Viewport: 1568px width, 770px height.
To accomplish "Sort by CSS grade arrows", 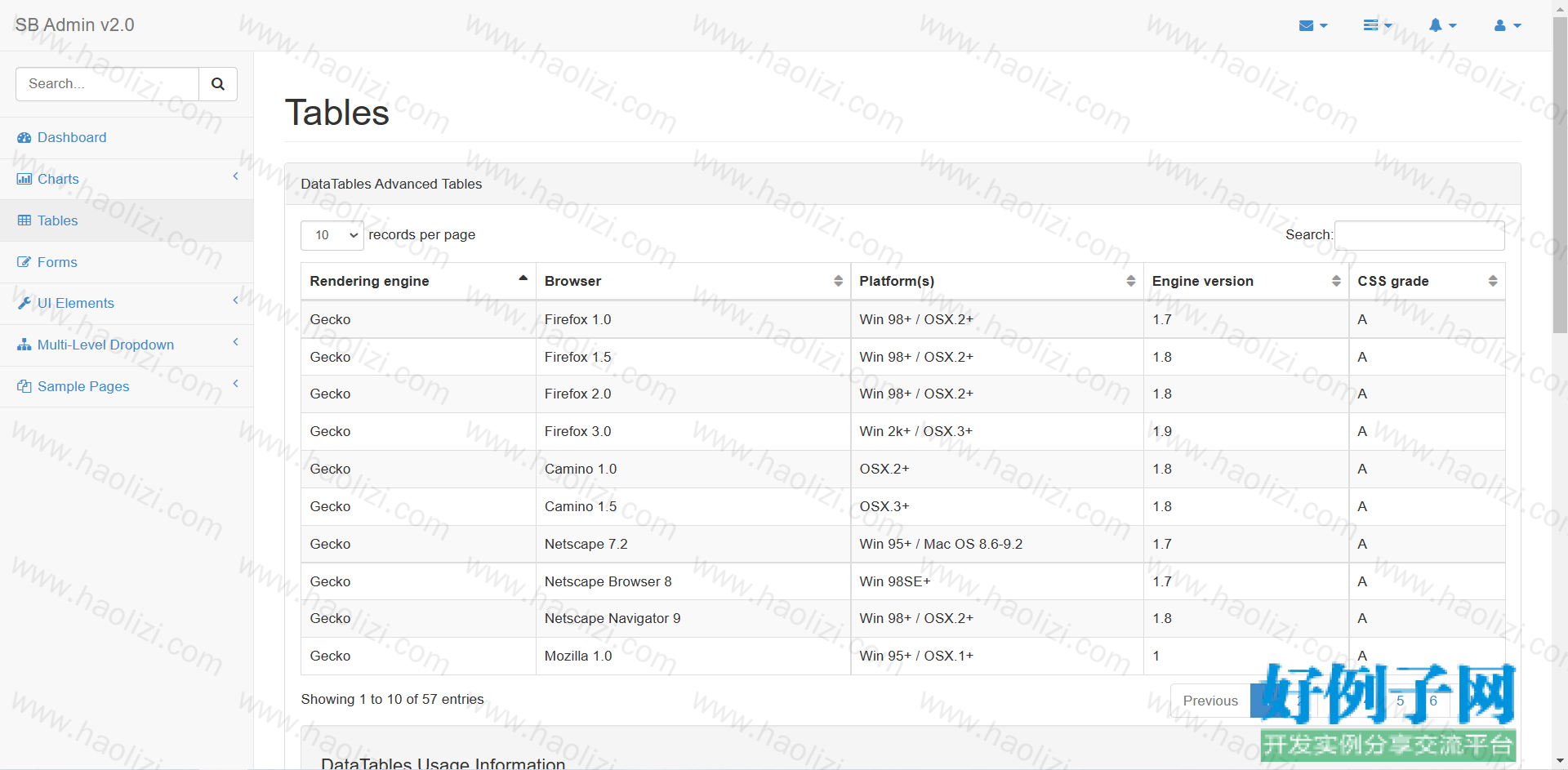I will [1493, 281].
